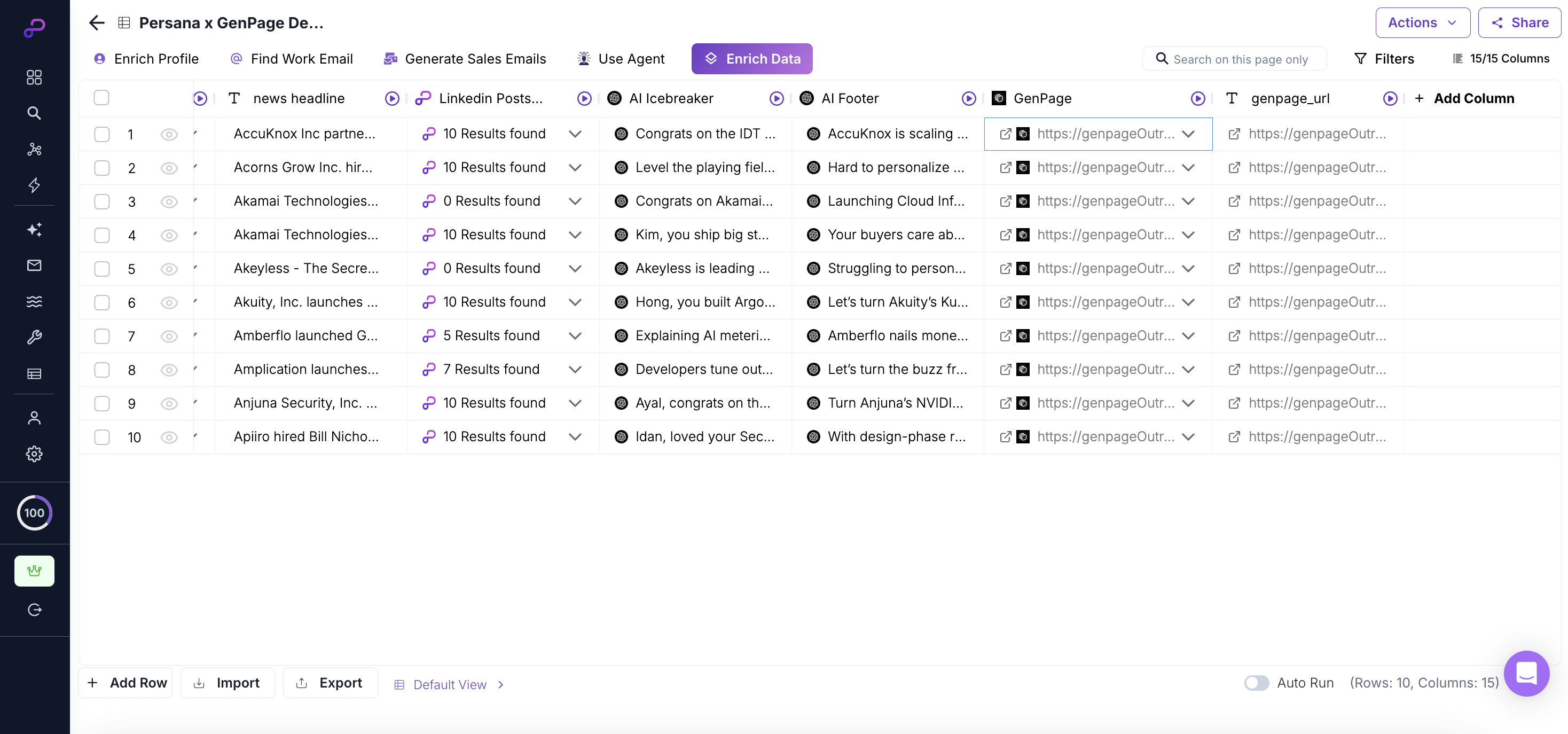The image size is (1568, 734).
Task: Click the Share button
Action: pyautogui.click(x=1519, y=22)
